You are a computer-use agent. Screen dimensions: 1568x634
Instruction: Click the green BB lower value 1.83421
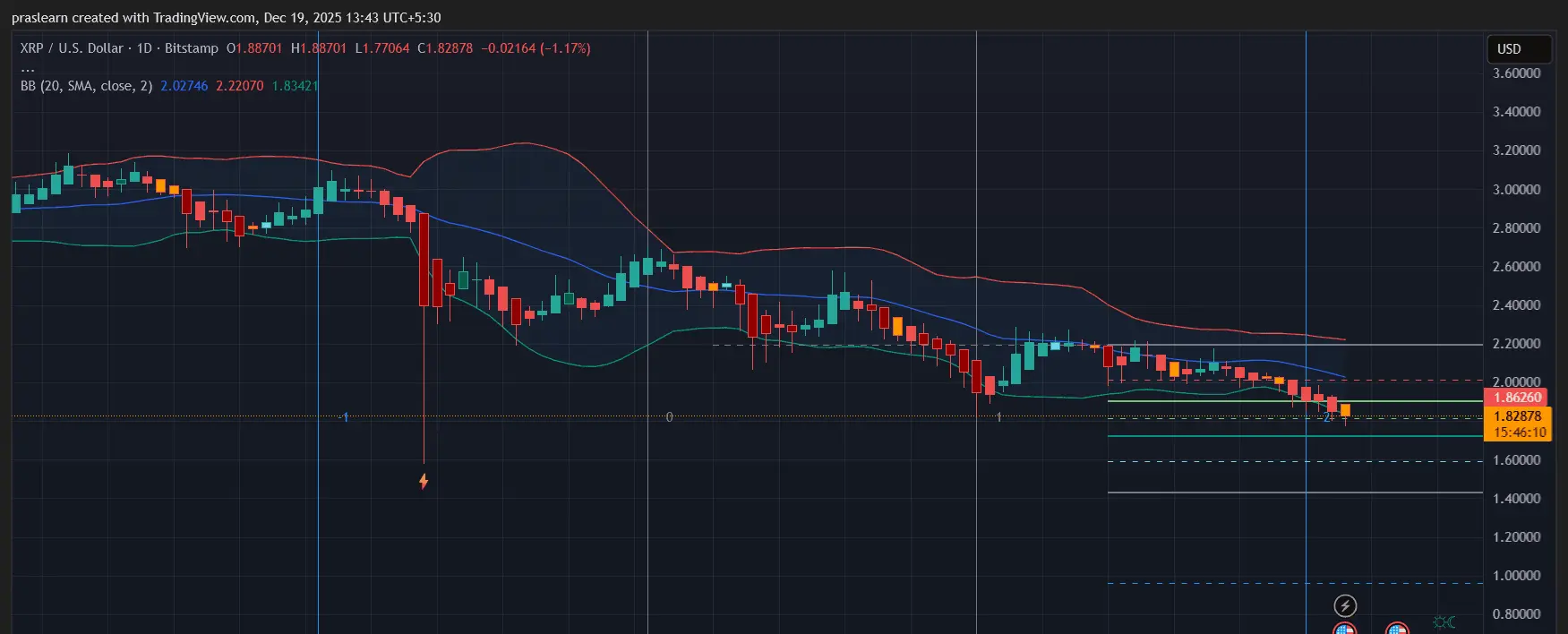click(x=295, y=86)
